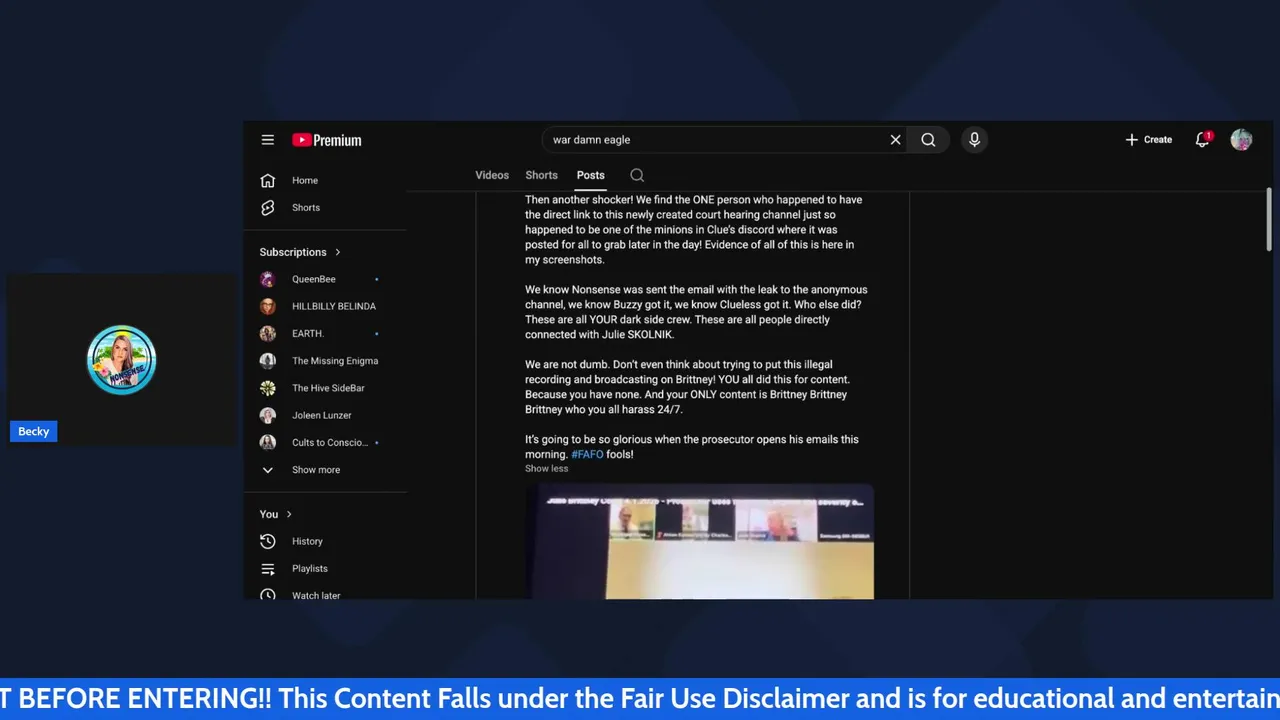Image resolution: width=1280 pixels, height=720 pixels.
Task: Open the Create menu
Action: pyautogui.click(x=1149, y=140)
